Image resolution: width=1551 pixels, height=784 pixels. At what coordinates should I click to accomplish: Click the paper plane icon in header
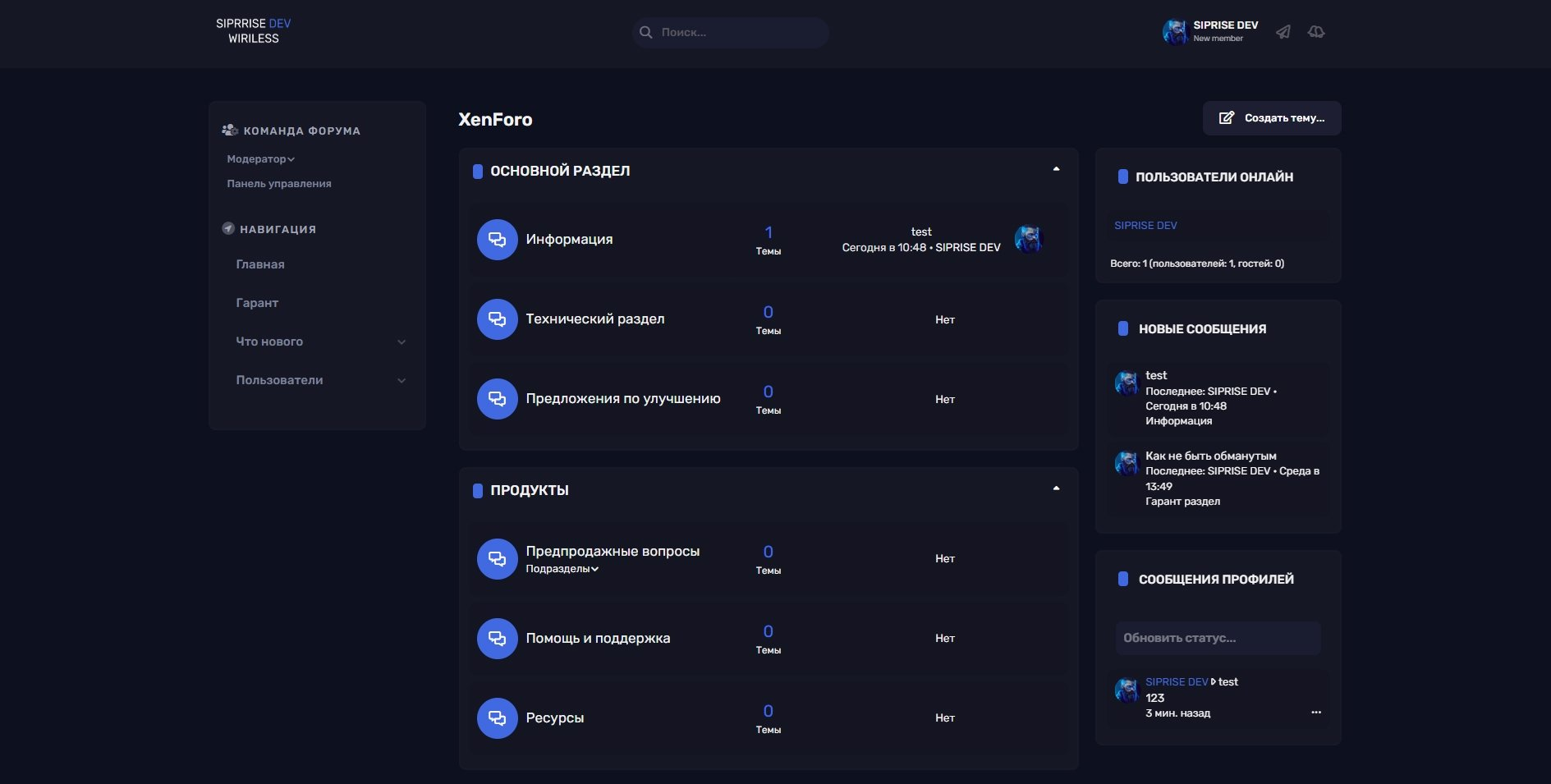pyautogui.click(x=1283, y=32)
